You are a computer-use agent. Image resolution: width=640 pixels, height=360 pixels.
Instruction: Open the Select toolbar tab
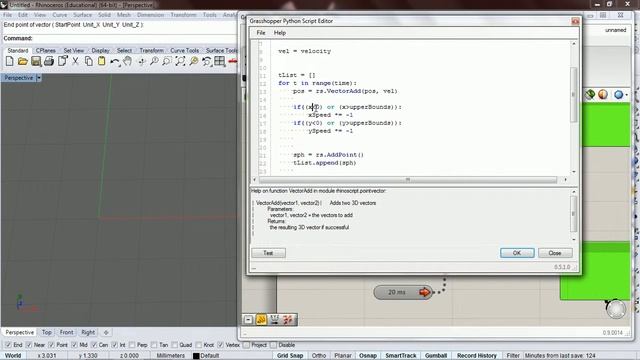tap(124, 51)
